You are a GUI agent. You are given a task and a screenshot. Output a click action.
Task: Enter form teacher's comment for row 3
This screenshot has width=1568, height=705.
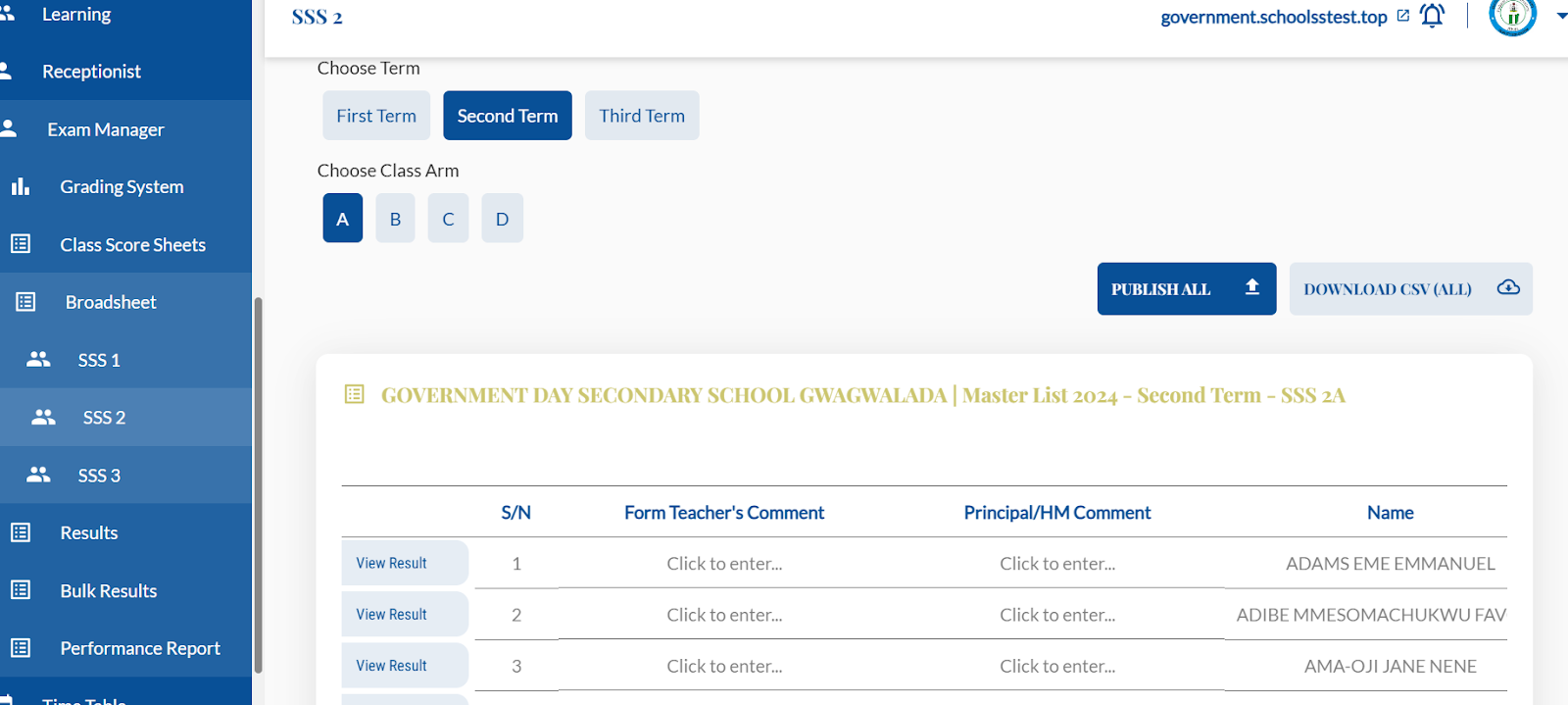(724, 666)
